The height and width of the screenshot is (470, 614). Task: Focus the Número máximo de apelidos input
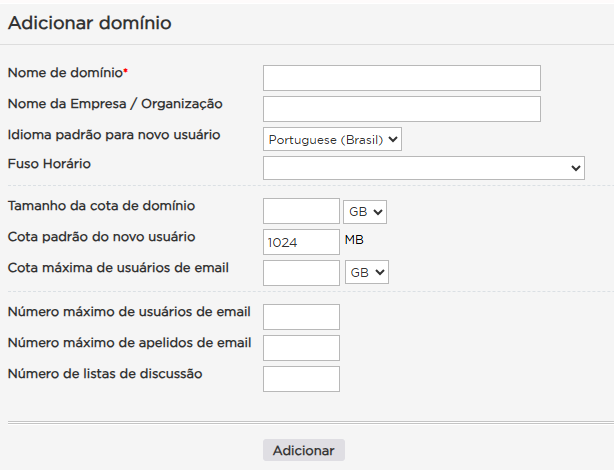pos(301,348)
